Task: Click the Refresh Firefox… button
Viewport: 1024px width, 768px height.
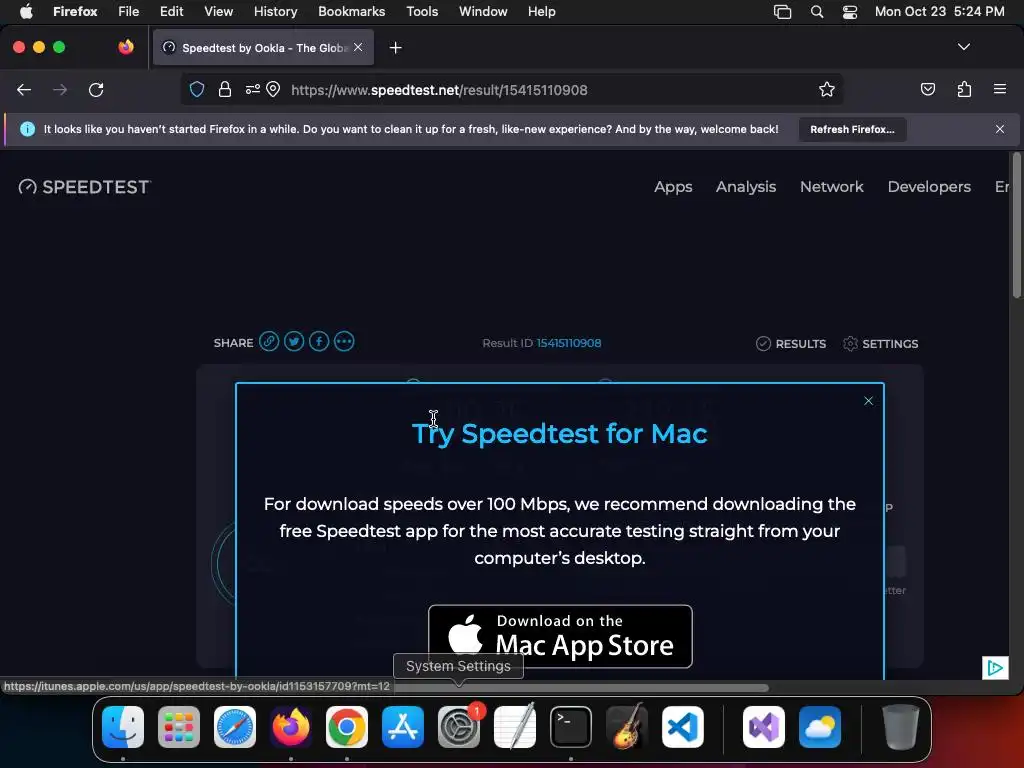Action: 852,129
